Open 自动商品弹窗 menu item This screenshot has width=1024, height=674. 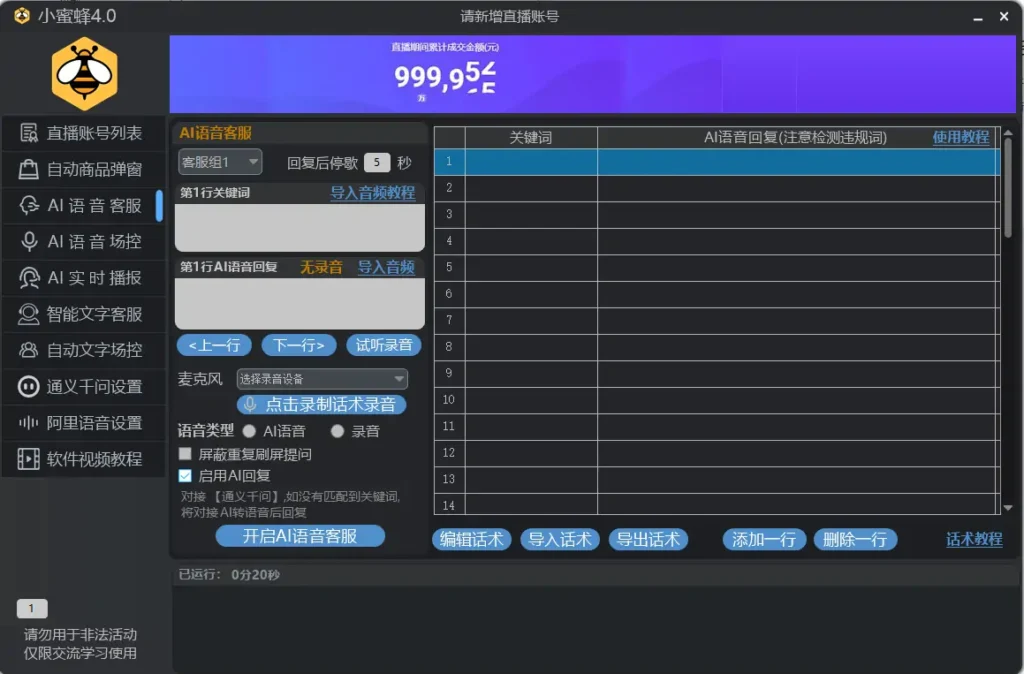(x=83, y=169)
